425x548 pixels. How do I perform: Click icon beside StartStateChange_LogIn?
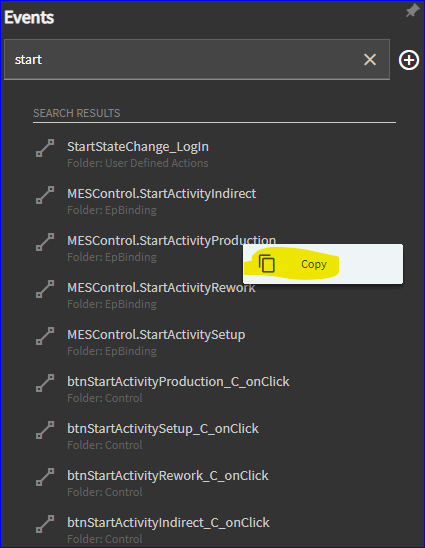tap(45, 148)
